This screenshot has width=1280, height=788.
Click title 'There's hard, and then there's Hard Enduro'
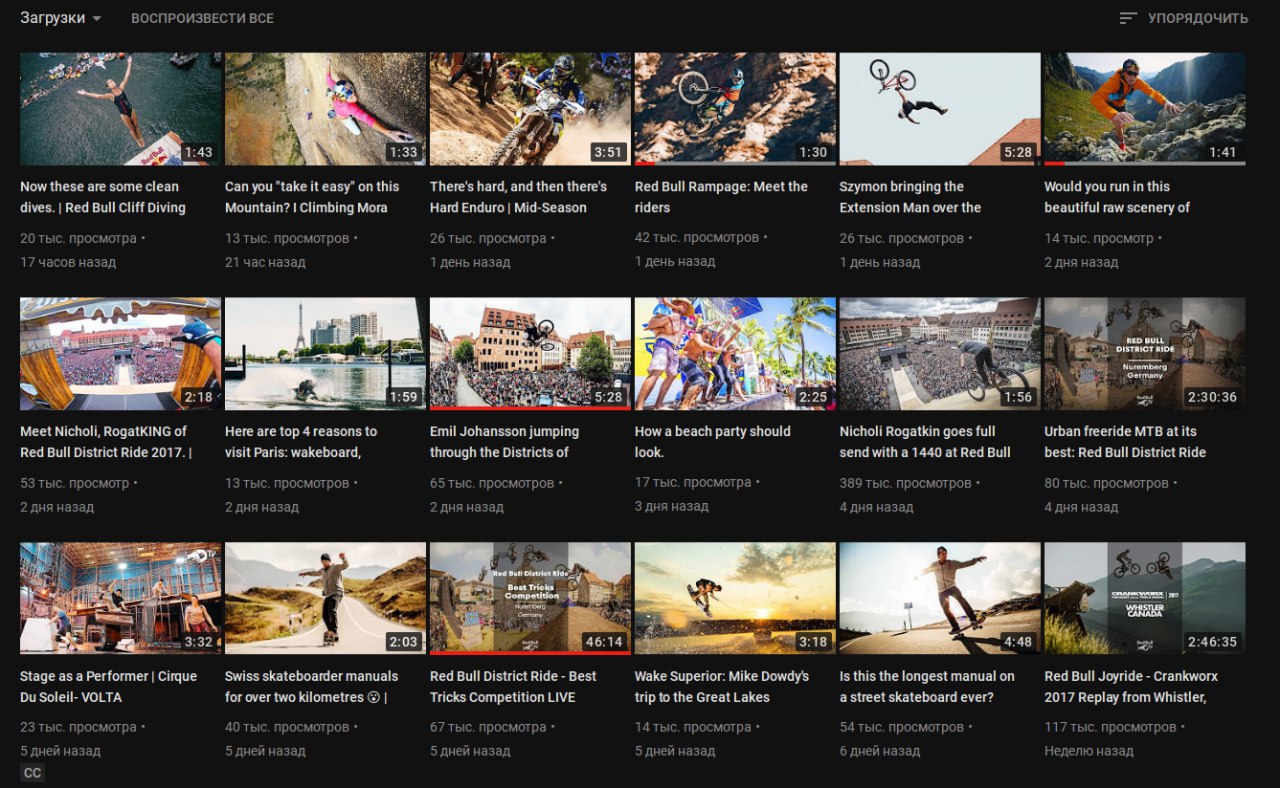click(518, 197)
